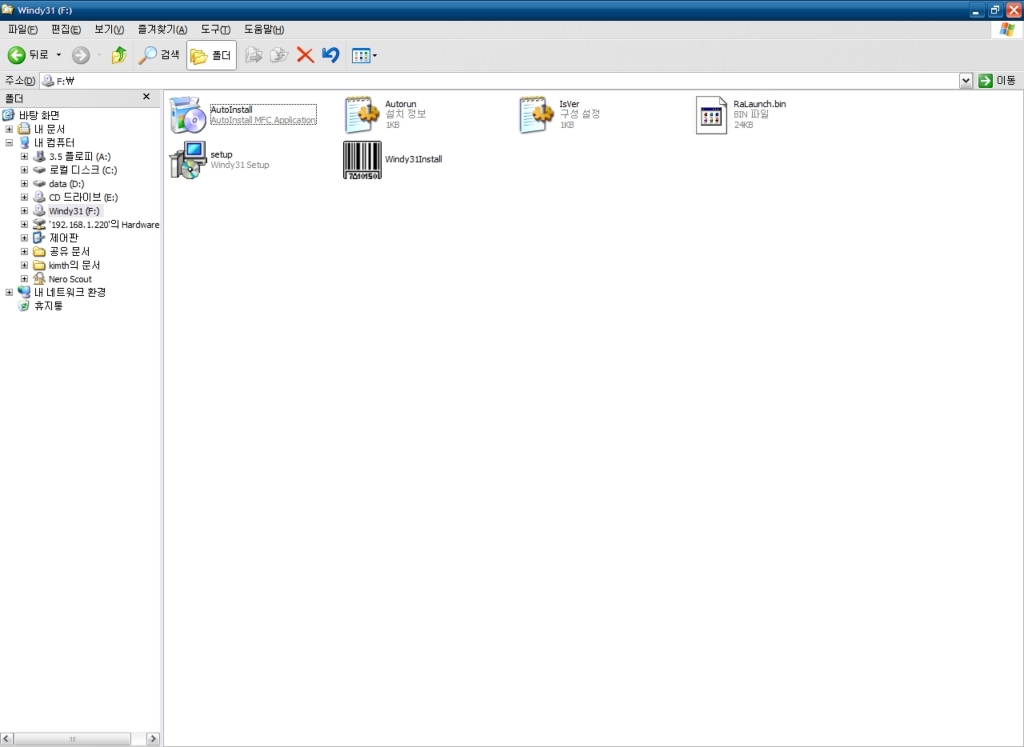
Task: Select CD 드라이브 (E:) in tree
Action: click(x=84, y=197)
